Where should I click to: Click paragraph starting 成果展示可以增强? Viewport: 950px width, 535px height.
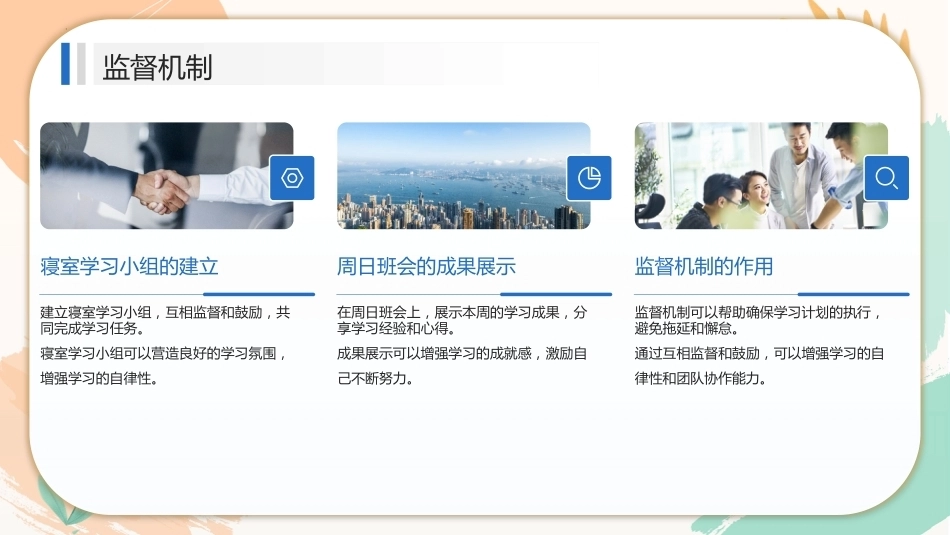coord(462,366)
